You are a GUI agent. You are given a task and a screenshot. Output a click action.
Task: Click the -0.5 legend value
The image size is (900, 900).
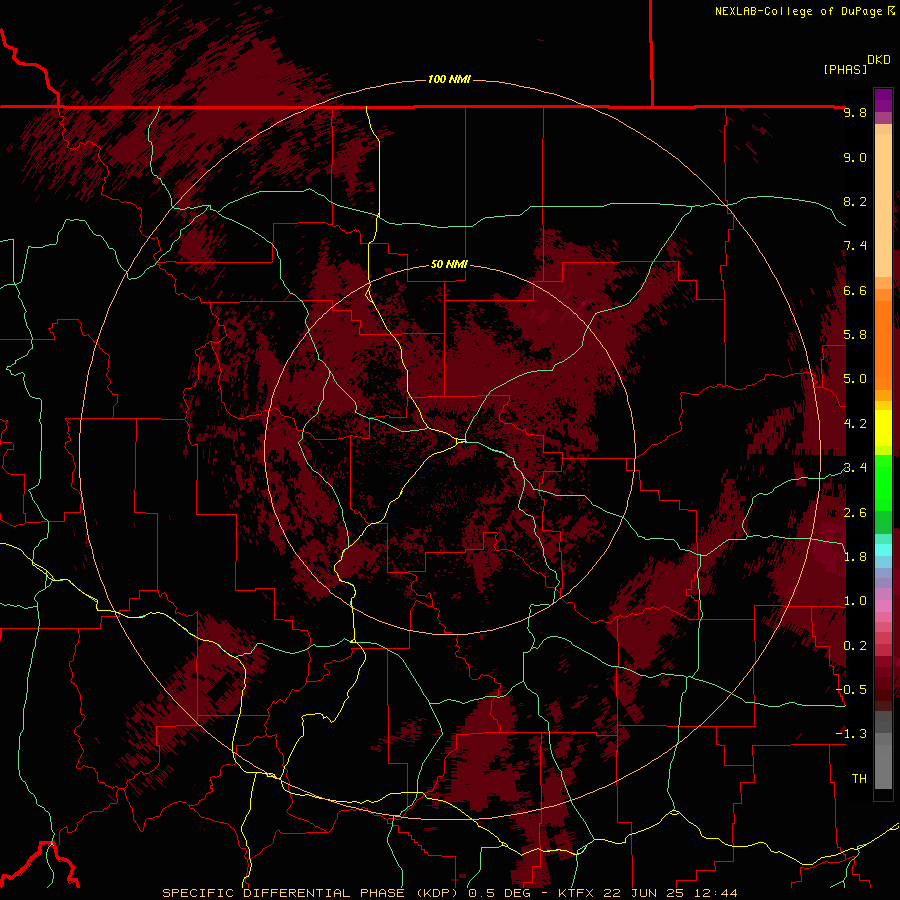851,690
